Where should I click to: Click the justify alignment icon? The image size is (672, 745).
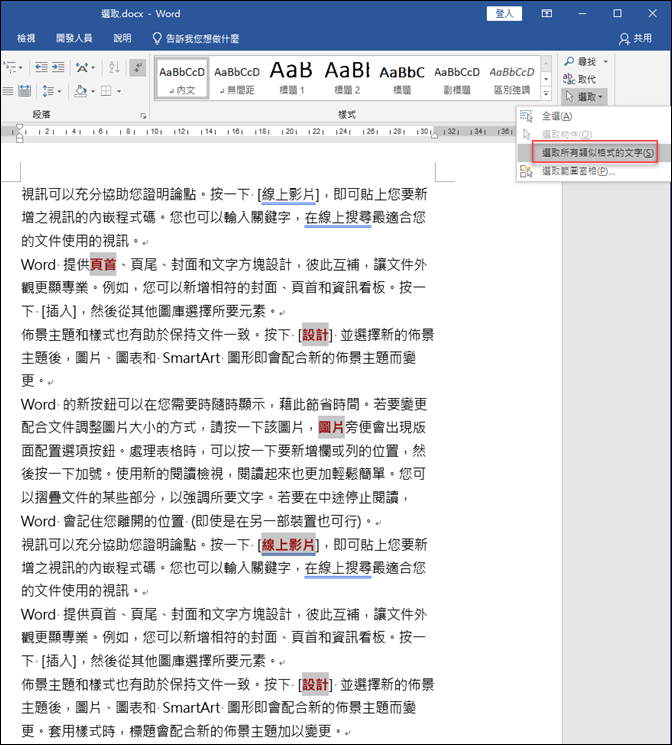tap(8, 90)
